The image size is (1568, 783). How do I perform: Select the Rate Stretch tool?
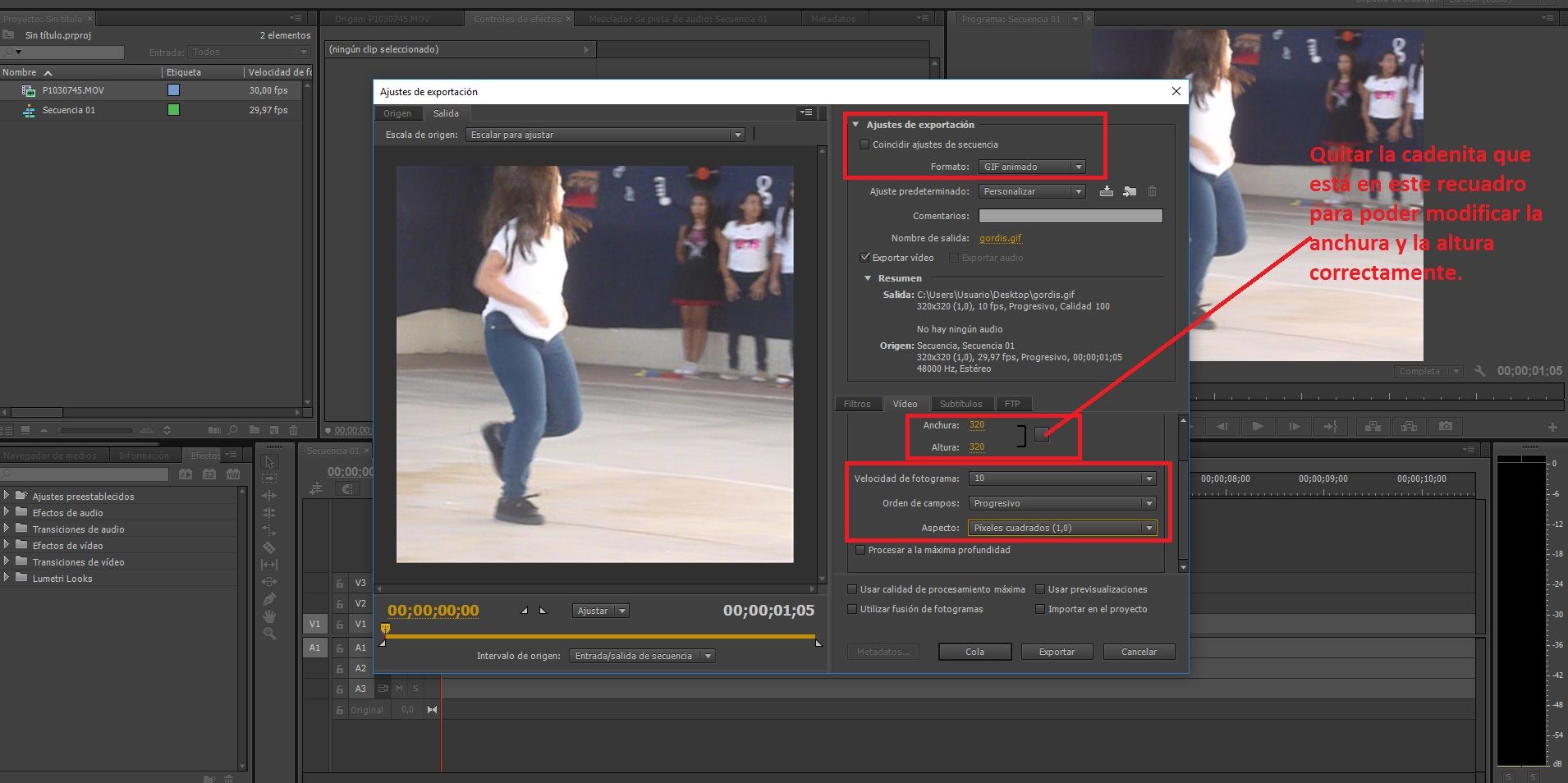[269, 530]
